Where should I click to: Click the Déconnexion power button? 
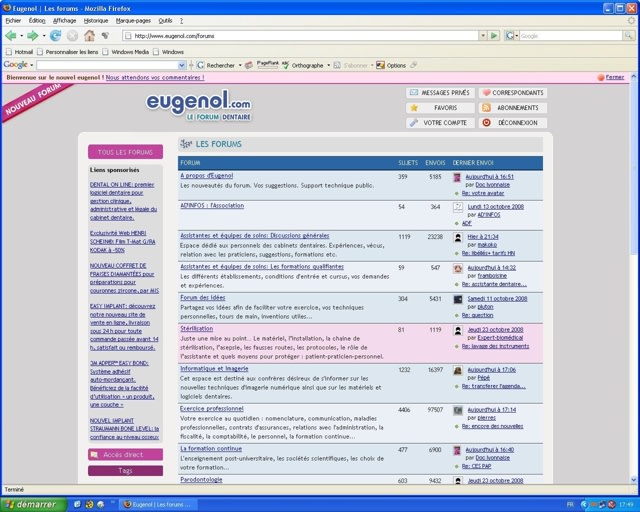click(511, 123)
